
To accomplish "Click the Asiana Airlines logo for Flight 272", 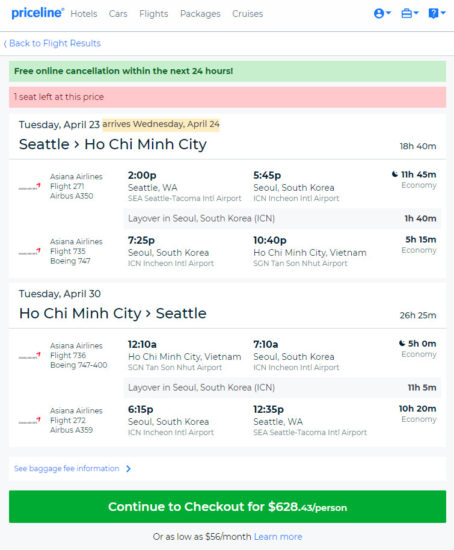I will [29, 421].
